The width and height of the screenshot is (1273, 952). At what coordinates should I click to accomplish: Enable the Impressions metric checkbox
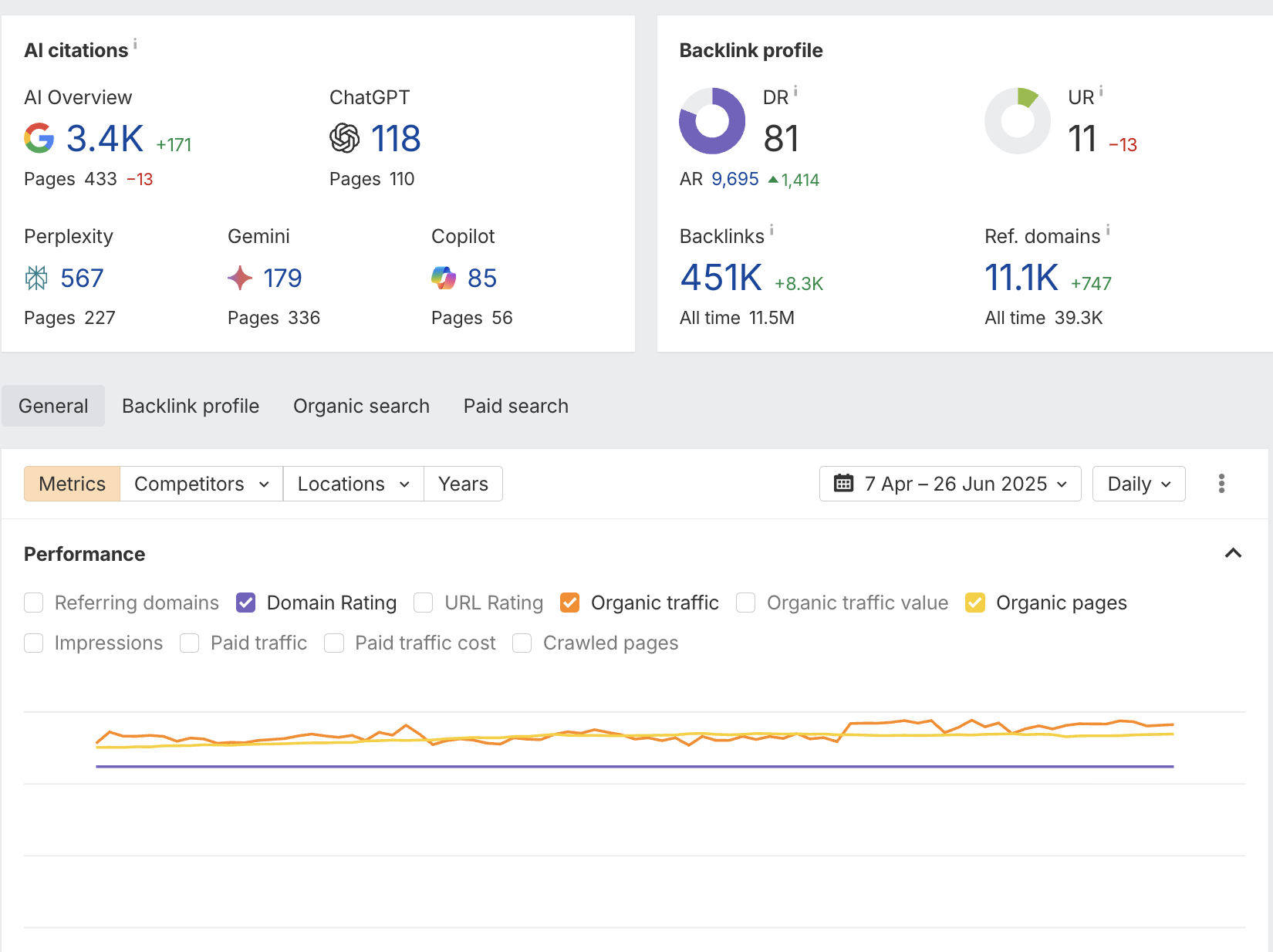(x=33, y=643)
